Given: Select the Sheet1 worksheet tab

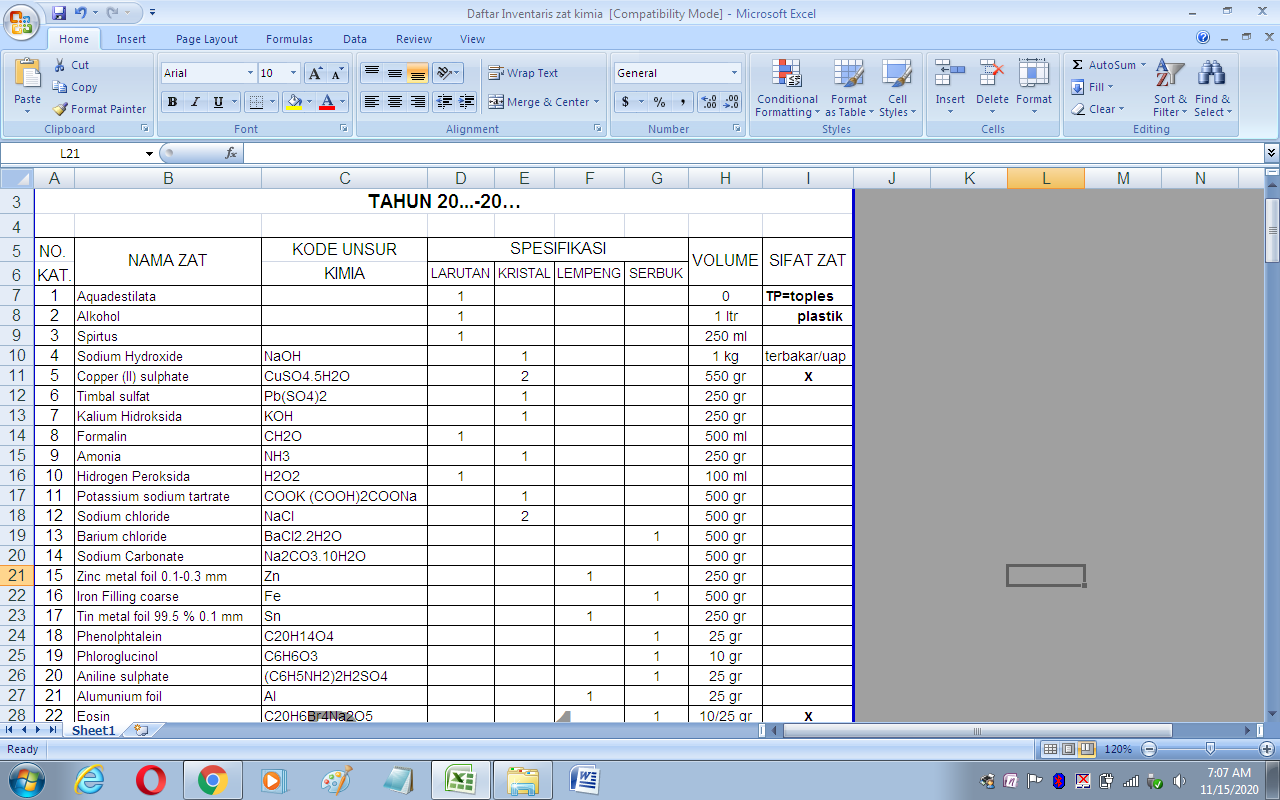Looking at the screenshot, I should click(93, 731).
